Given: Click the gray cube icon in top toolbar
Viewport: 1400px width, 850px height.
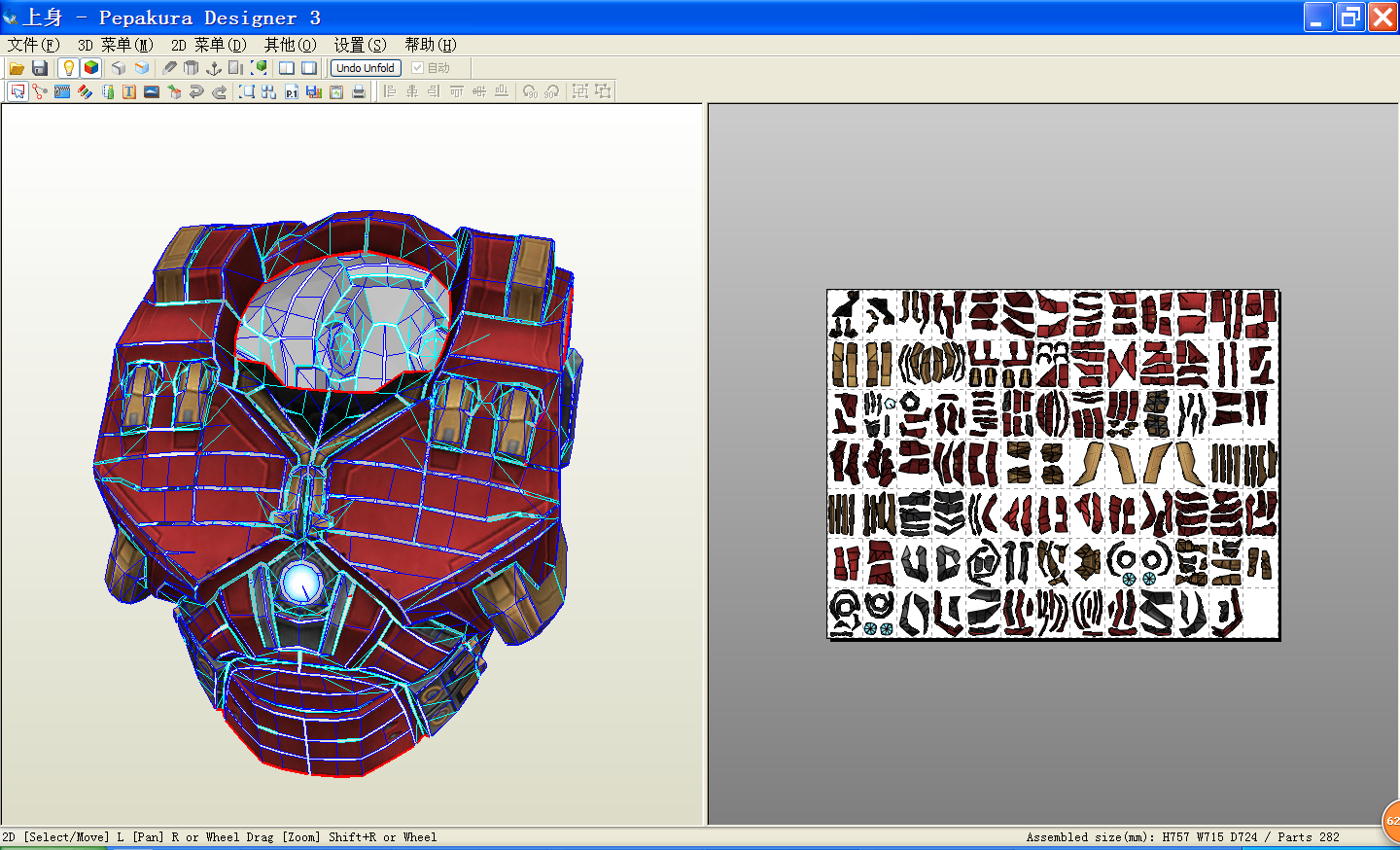Looking at the screenshot, I should point(119,68).
